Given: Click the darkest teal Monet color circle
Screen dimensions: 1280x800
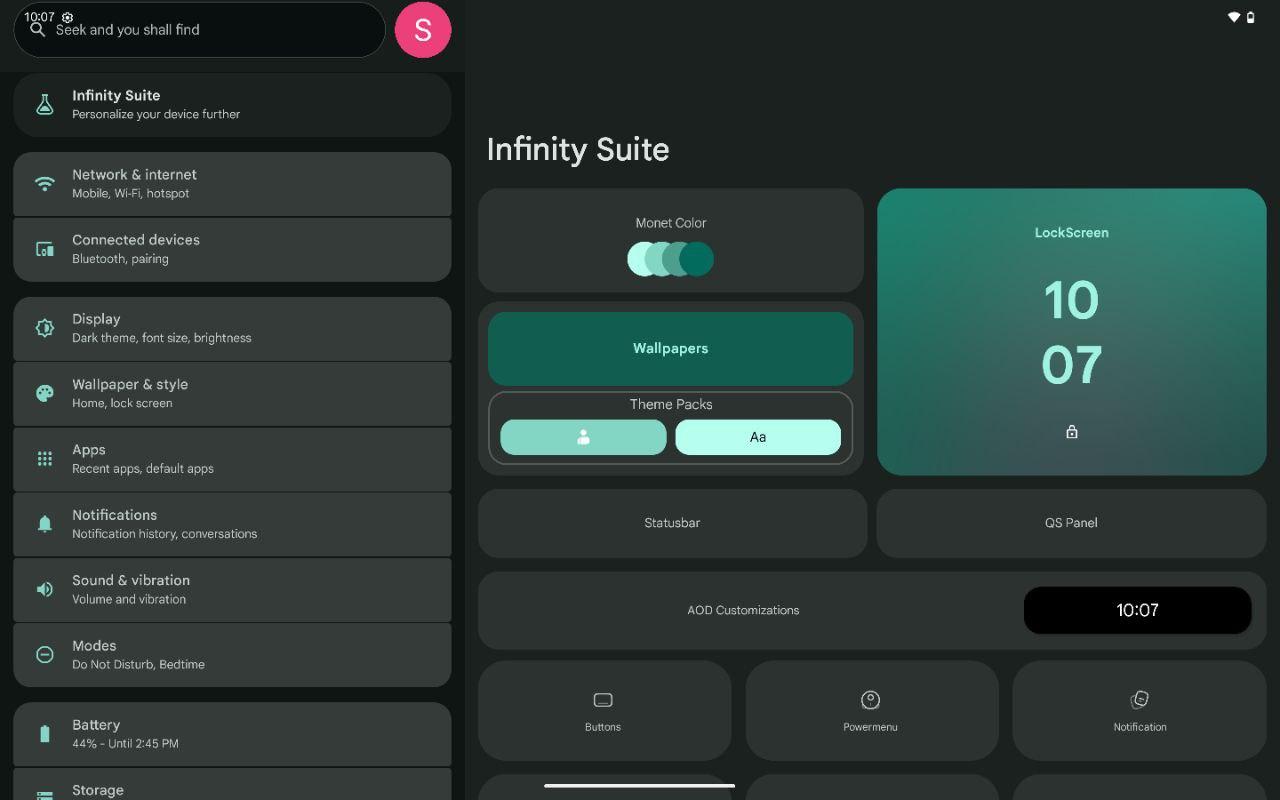Looking at the screenshot, I should 698,259.
